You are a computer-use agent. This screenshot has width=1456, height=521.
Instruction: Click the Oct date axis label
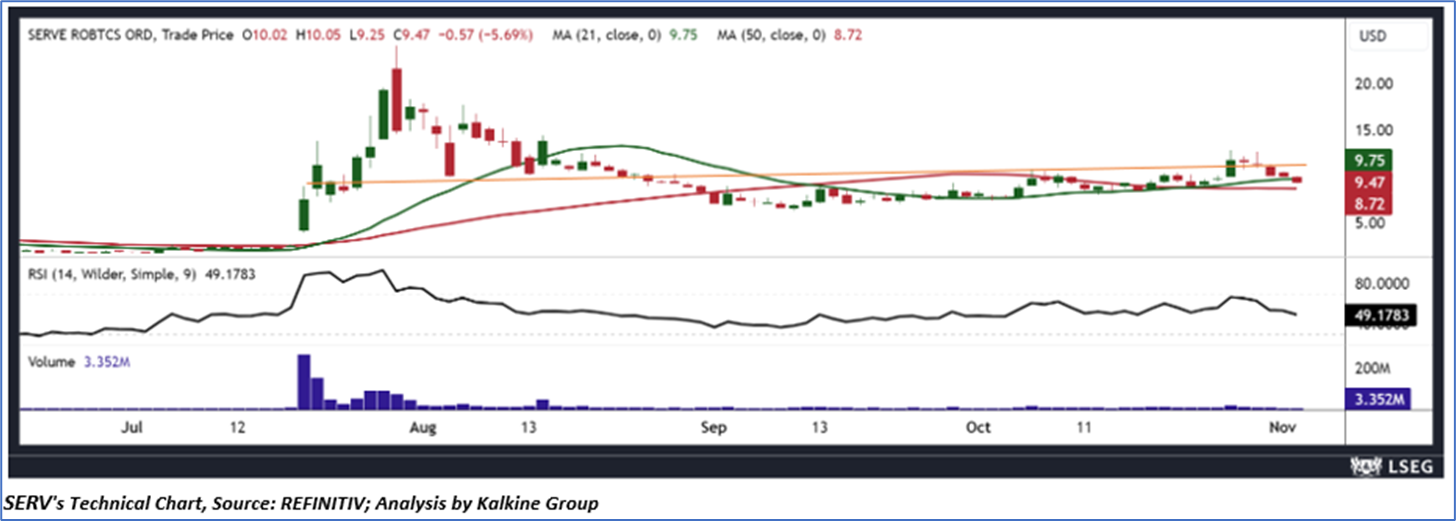tap(979, 428)
